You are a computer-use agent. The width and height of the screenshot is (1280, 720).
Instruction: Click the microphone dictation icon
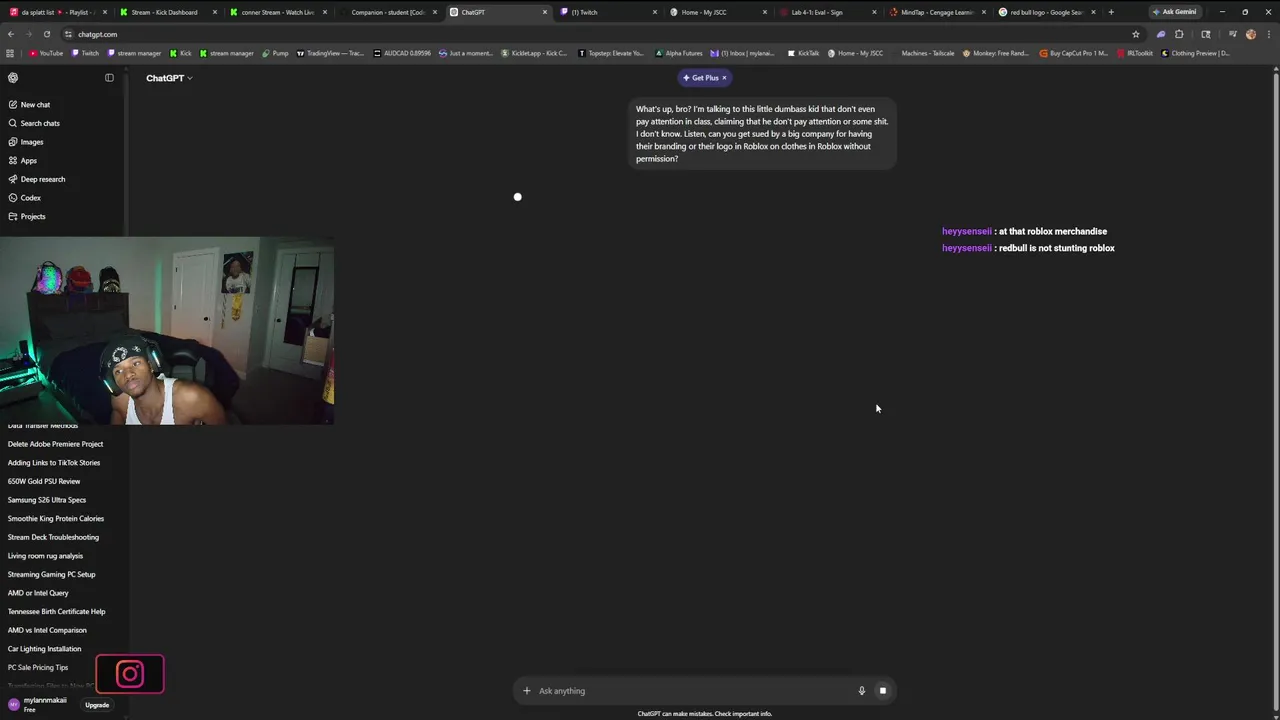coord(861,691)
